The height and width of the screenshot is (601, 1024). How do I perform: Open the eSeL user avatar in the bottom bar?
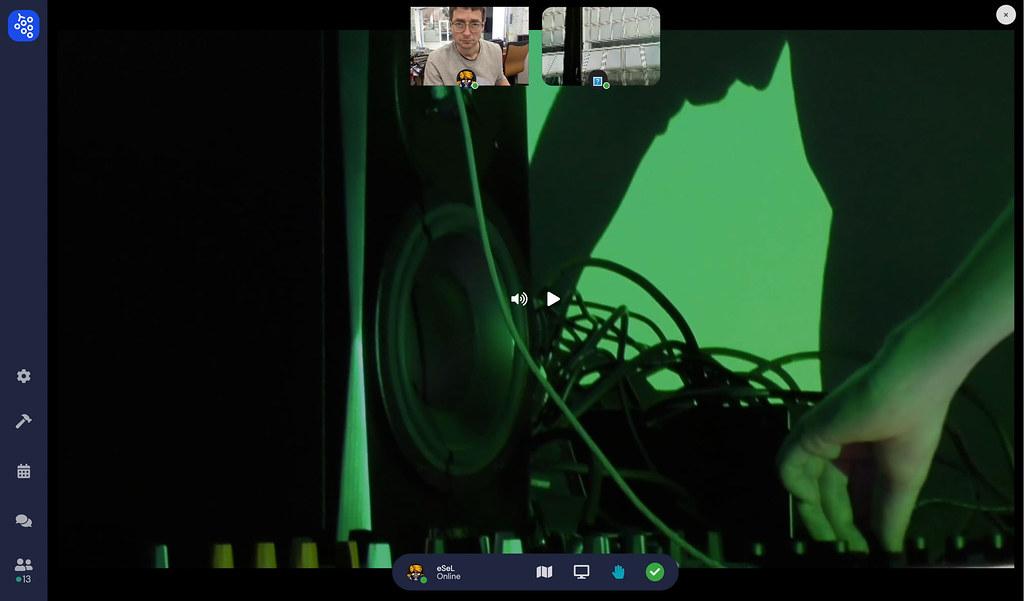[415, 573]
